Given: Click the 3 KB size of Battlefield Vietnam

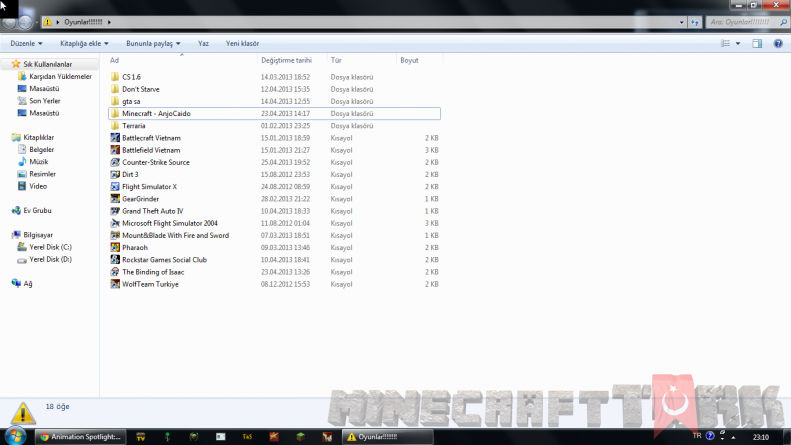Looking at the screenshot, I should [x=431, y=150].
